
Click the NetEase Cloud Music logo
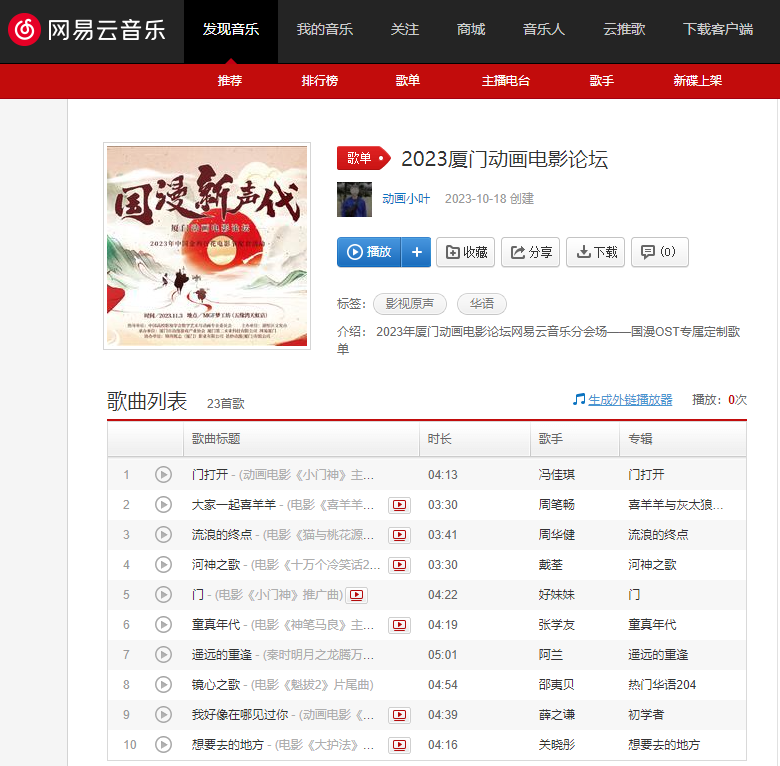point(87,30)
